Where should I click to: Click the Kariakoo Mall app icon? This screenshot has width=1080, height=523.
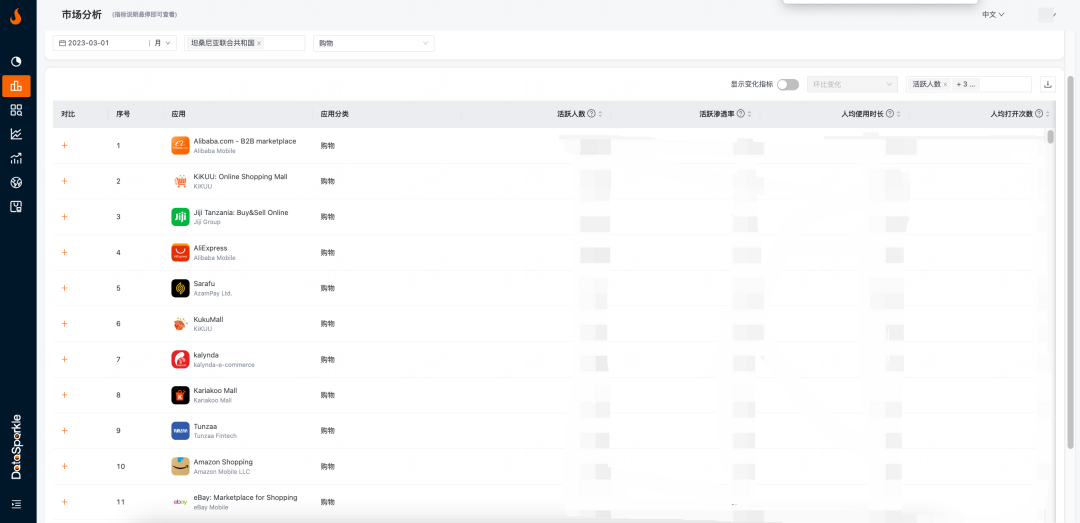click(x=180, y=395)
